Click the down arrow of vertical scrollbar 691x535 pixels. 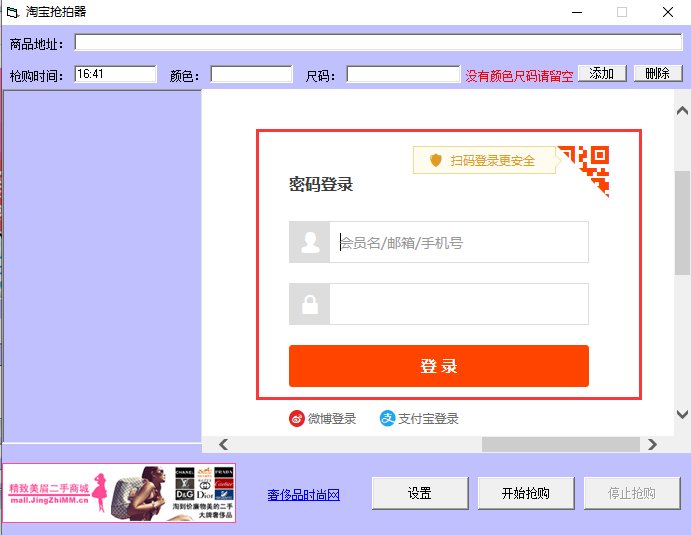(x=682, y=414)
